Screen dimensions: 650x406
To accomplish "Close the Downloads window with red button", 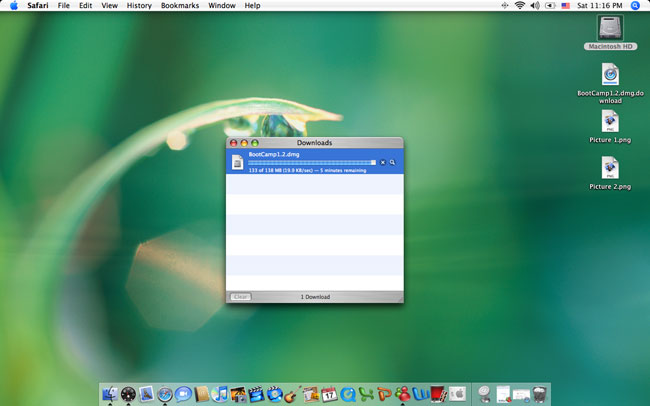I will (233, 143).
